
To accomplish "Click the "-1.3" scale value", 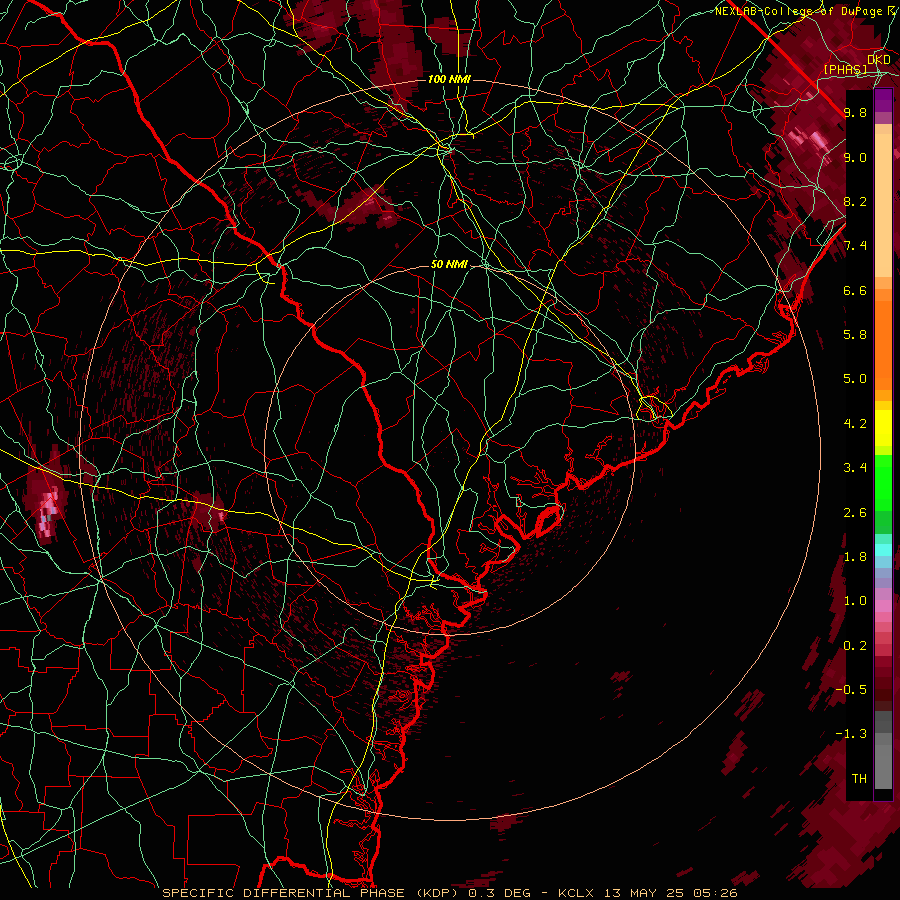I will (851, 734).
